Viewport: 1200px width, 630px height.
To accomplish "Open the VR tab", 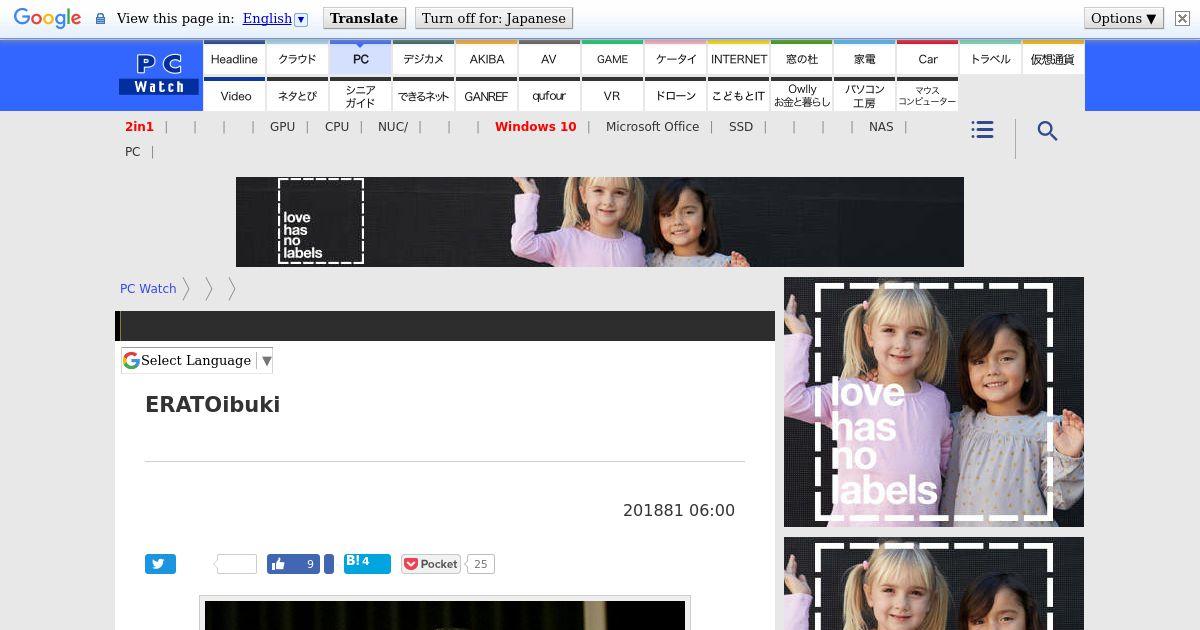I will click(x=612, y=95).
